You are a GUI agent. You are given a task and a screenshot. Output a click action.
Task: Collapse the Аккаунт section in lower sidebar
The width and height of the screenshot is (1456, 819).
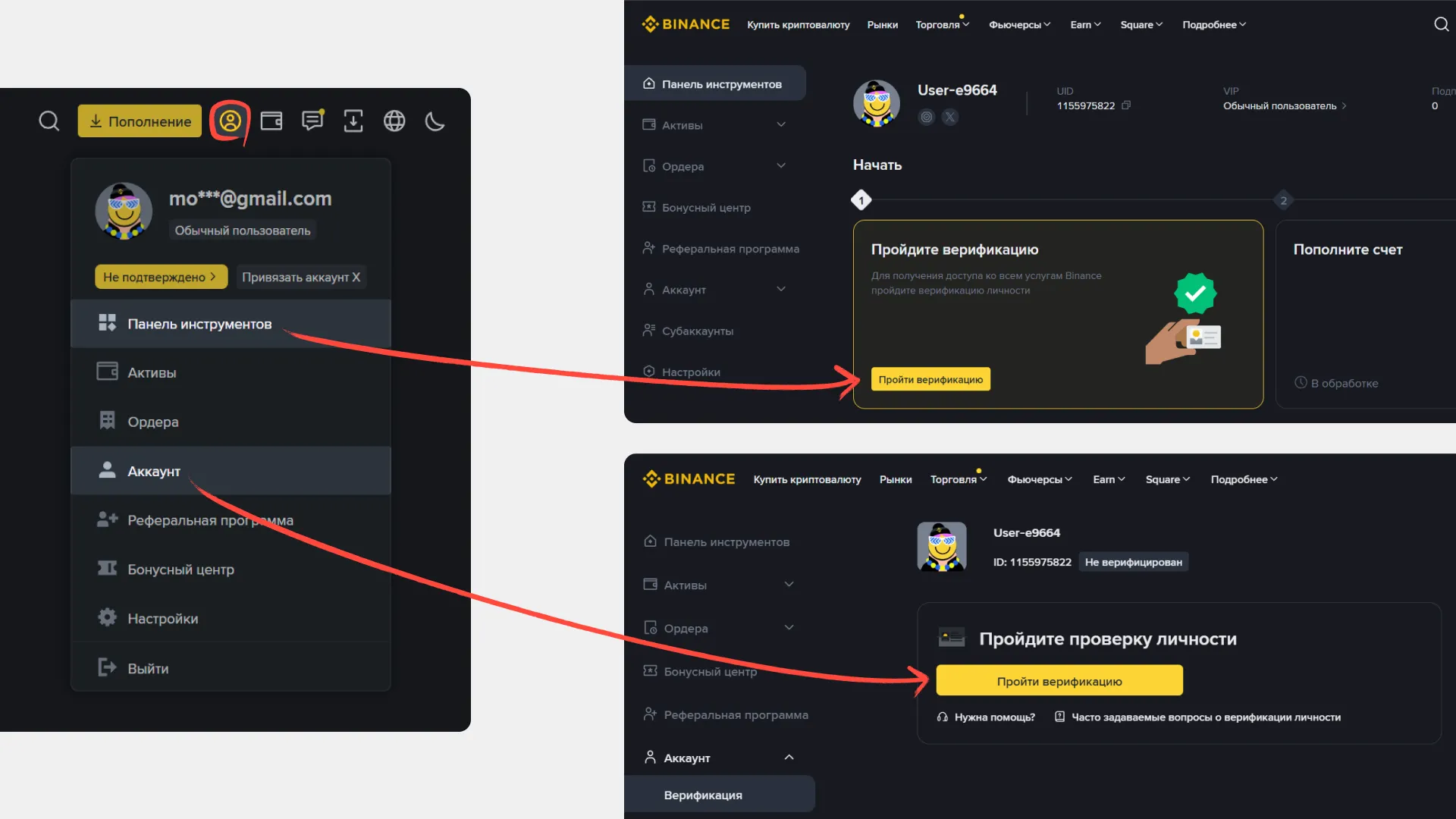coord(789,758)
